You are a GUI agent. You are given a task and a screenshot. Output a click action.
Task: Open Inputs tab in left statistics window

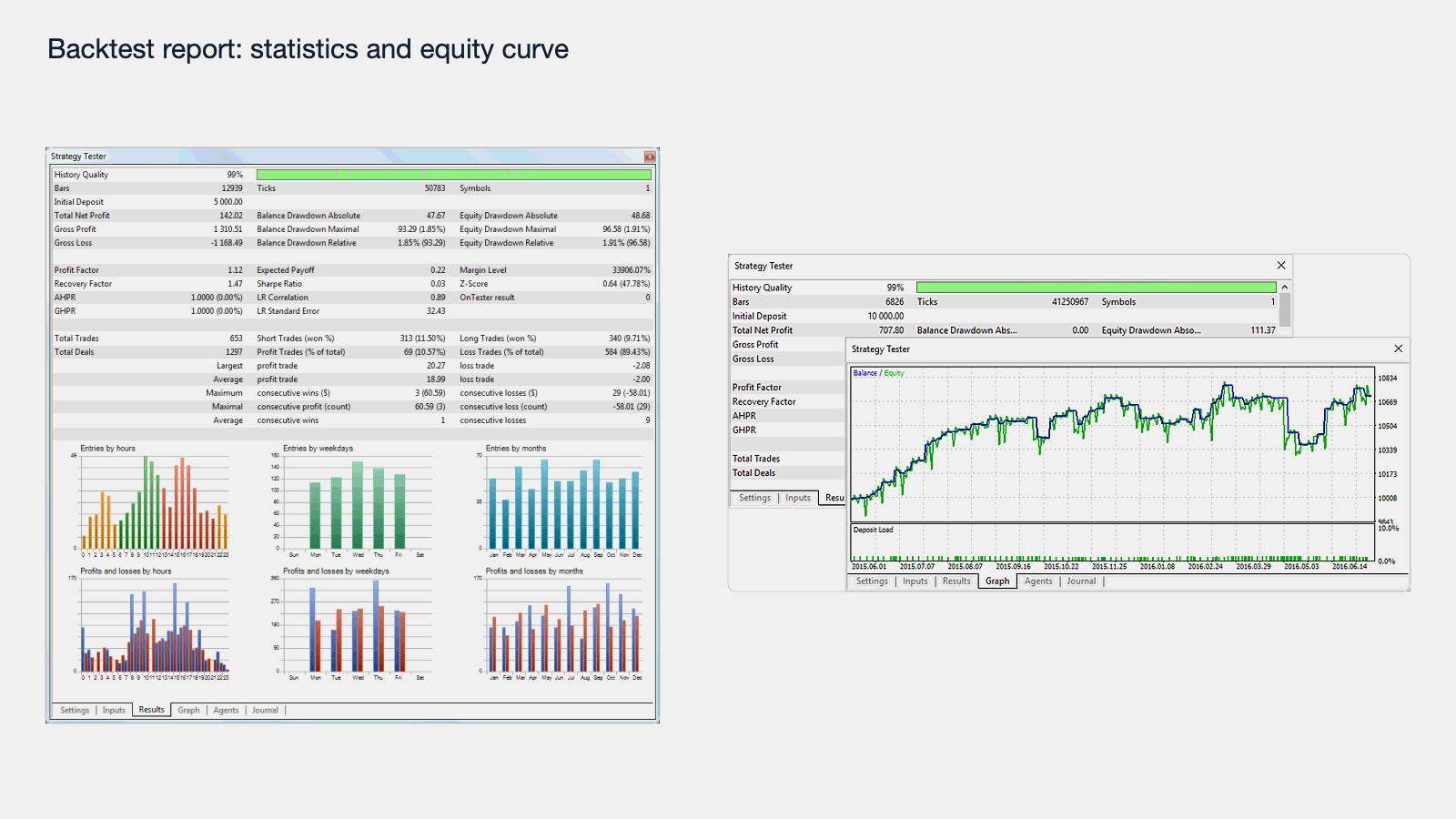click(x=114, y=711)
